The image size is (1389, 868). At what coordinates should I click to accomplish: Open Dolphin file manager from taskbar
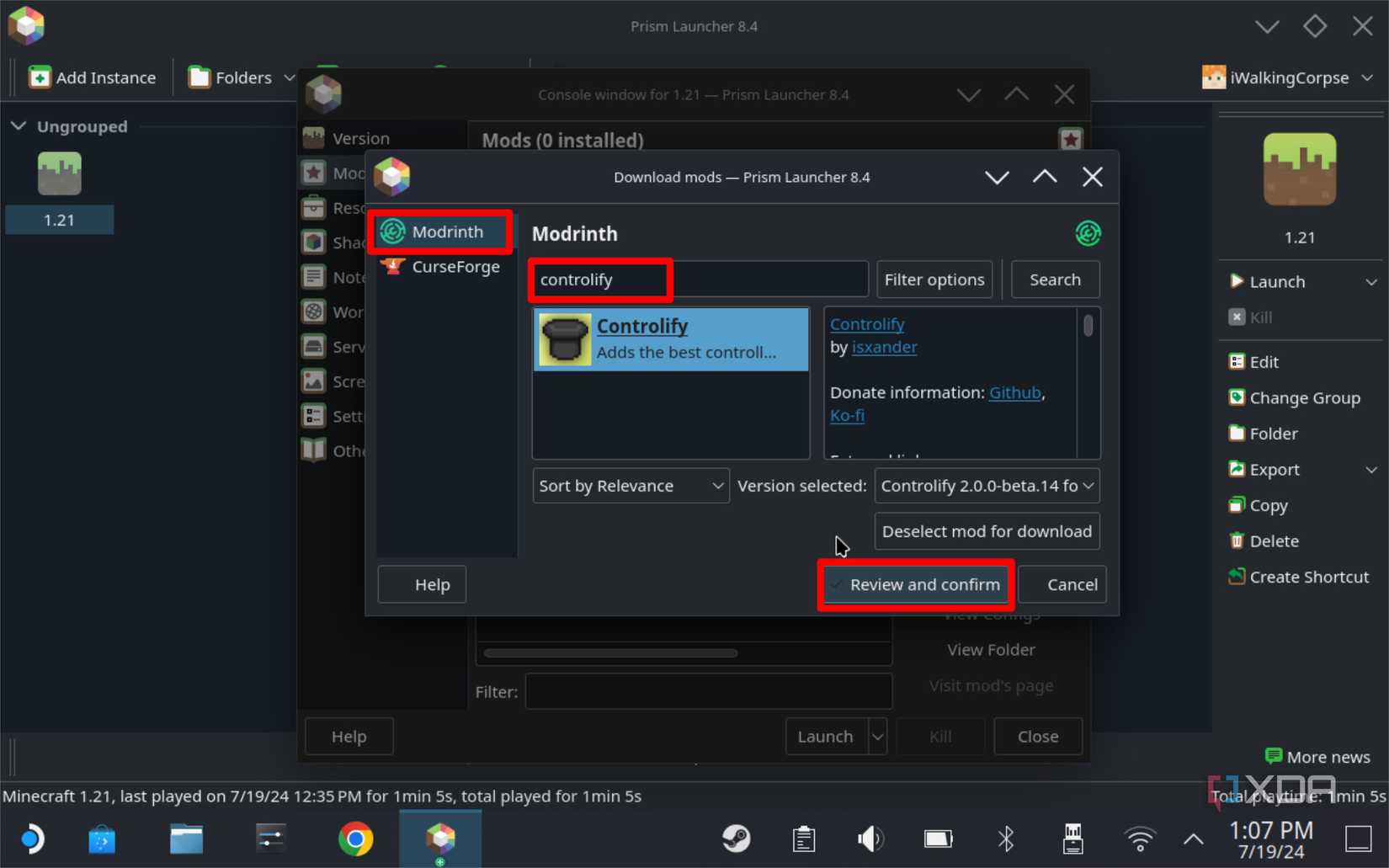[187, 839]
